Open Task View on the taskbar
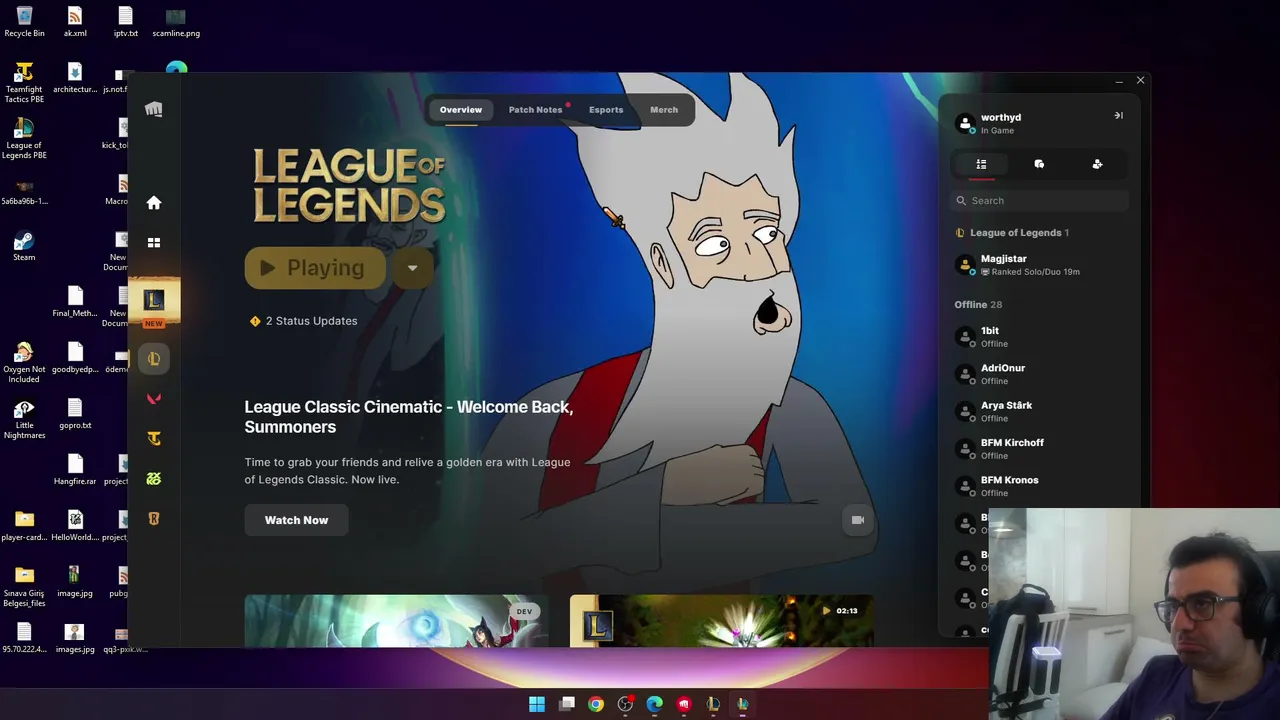The image size is (1280, 720). point(567,704)
